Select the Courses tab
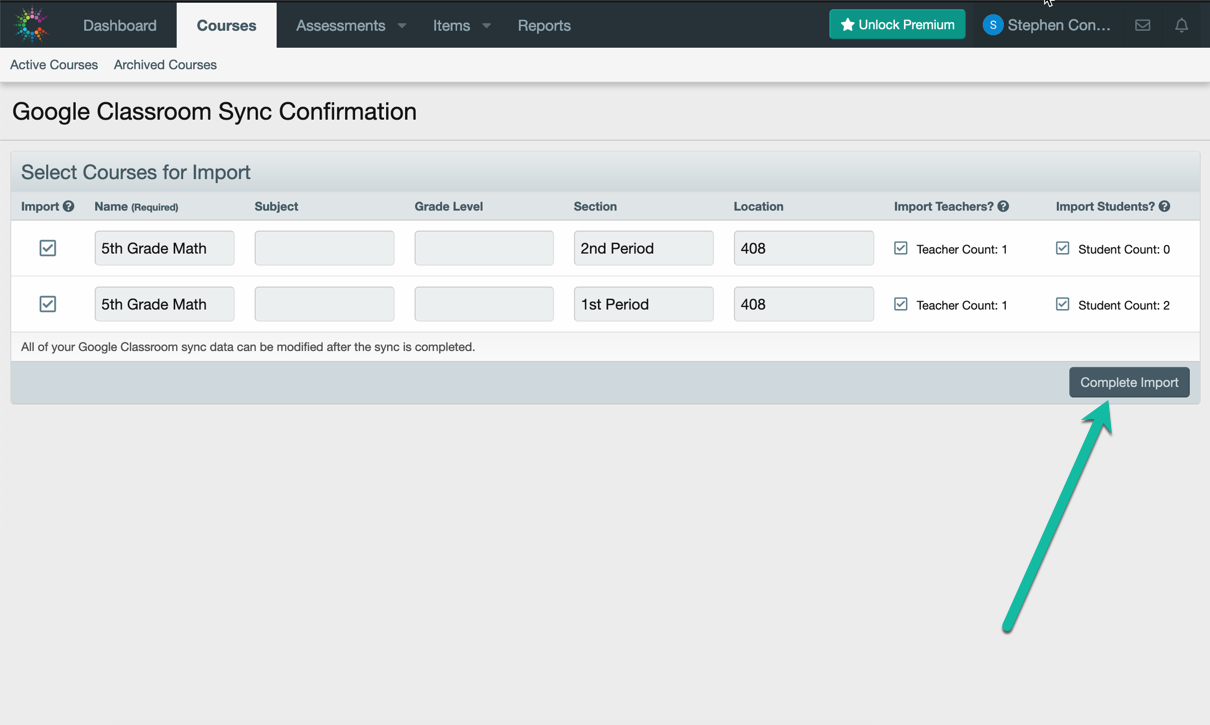This screenshot has width=1210, height=725. coord(226,25)
